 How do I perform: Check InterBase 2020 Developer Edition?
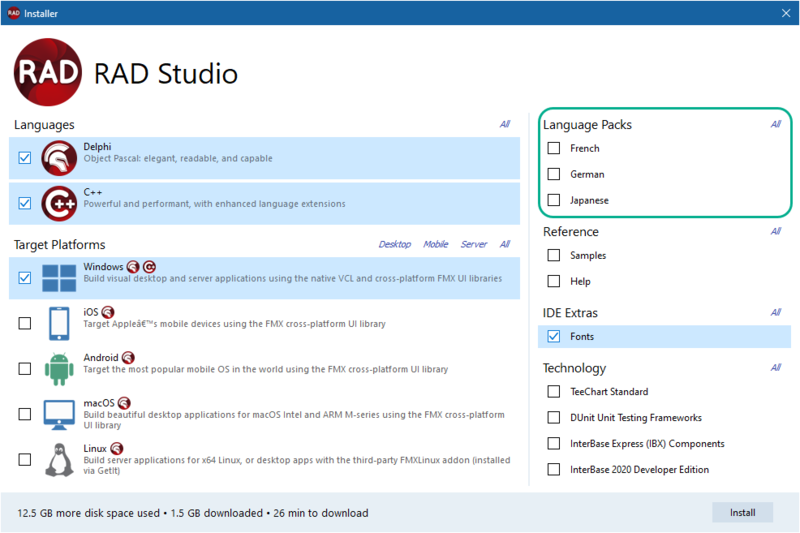point(554,469)
